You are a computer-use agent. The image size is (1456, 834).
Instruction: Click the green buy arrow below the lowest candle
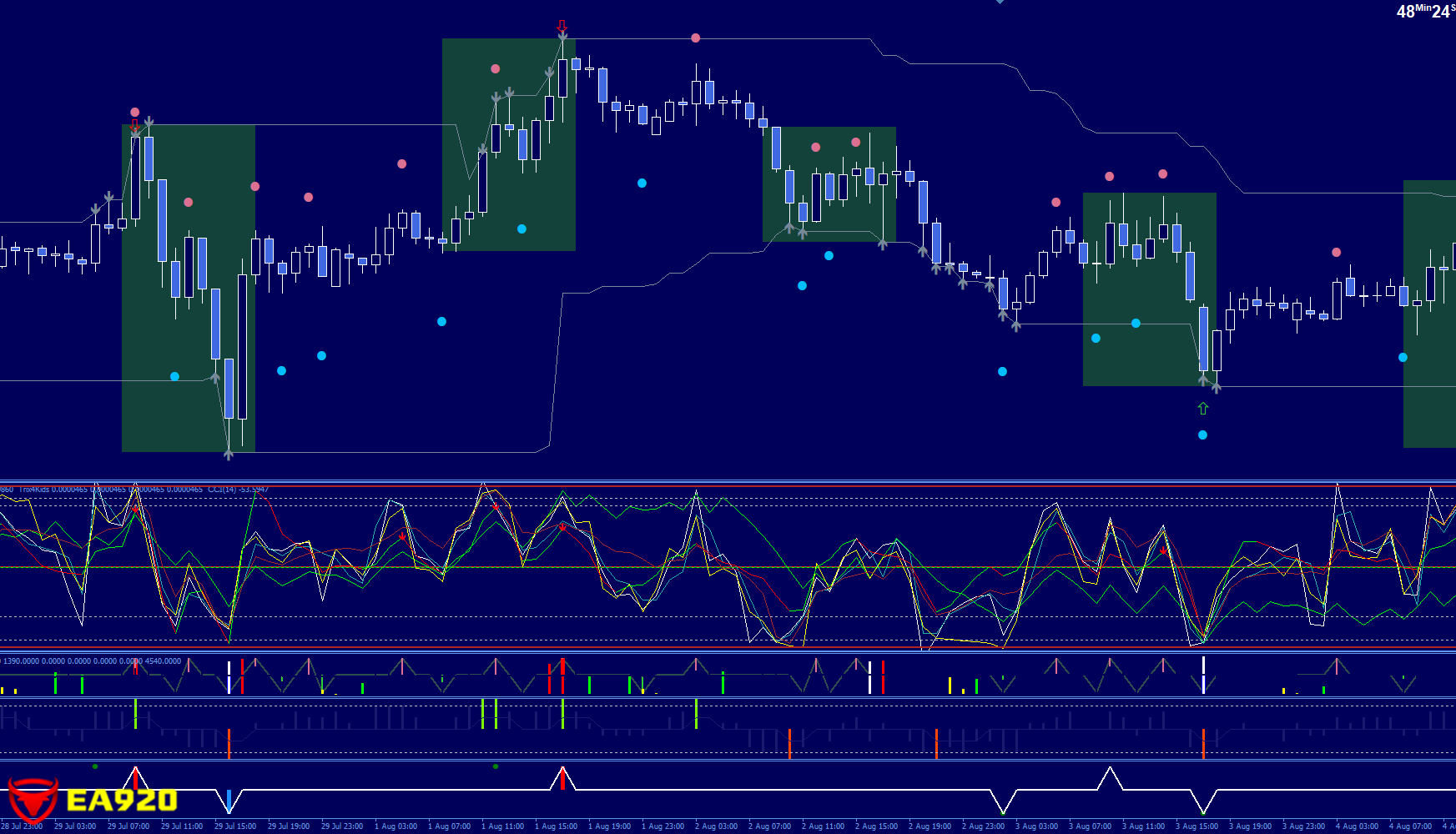[x=1202, y=409]
